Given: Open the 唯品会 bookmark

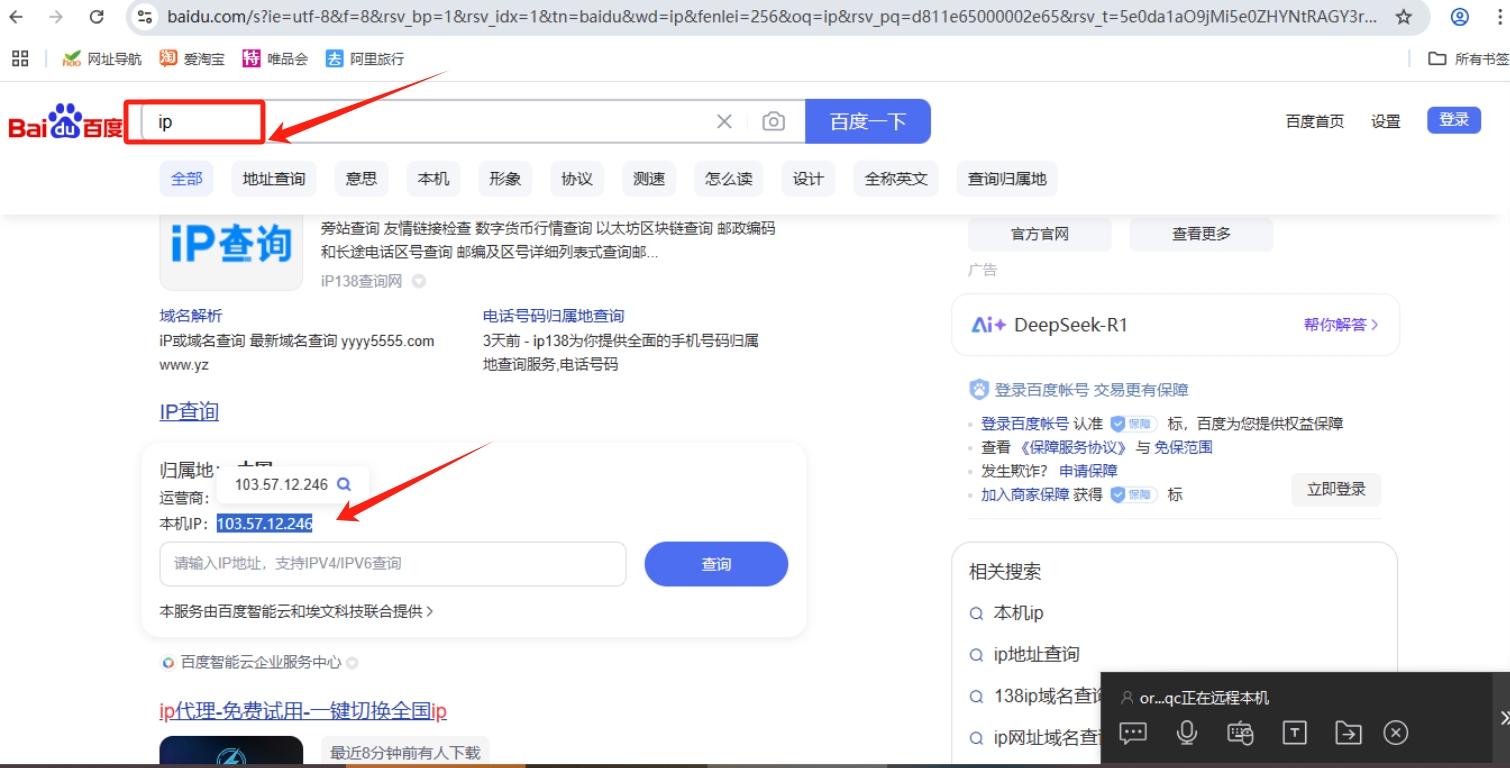Looking at the screenshot, I should point(275,59).
